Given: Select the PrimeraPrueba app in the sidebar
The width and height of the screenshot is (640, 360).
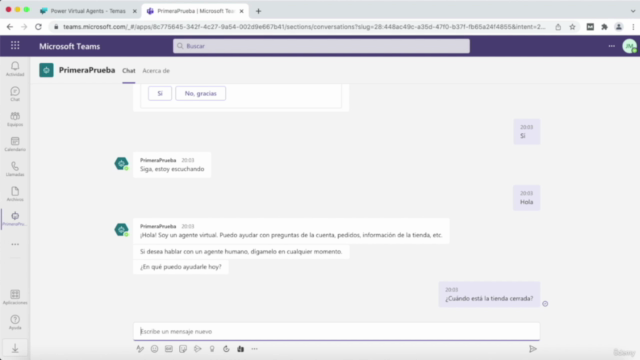Looking at the screenshot, I should point(15,219).
